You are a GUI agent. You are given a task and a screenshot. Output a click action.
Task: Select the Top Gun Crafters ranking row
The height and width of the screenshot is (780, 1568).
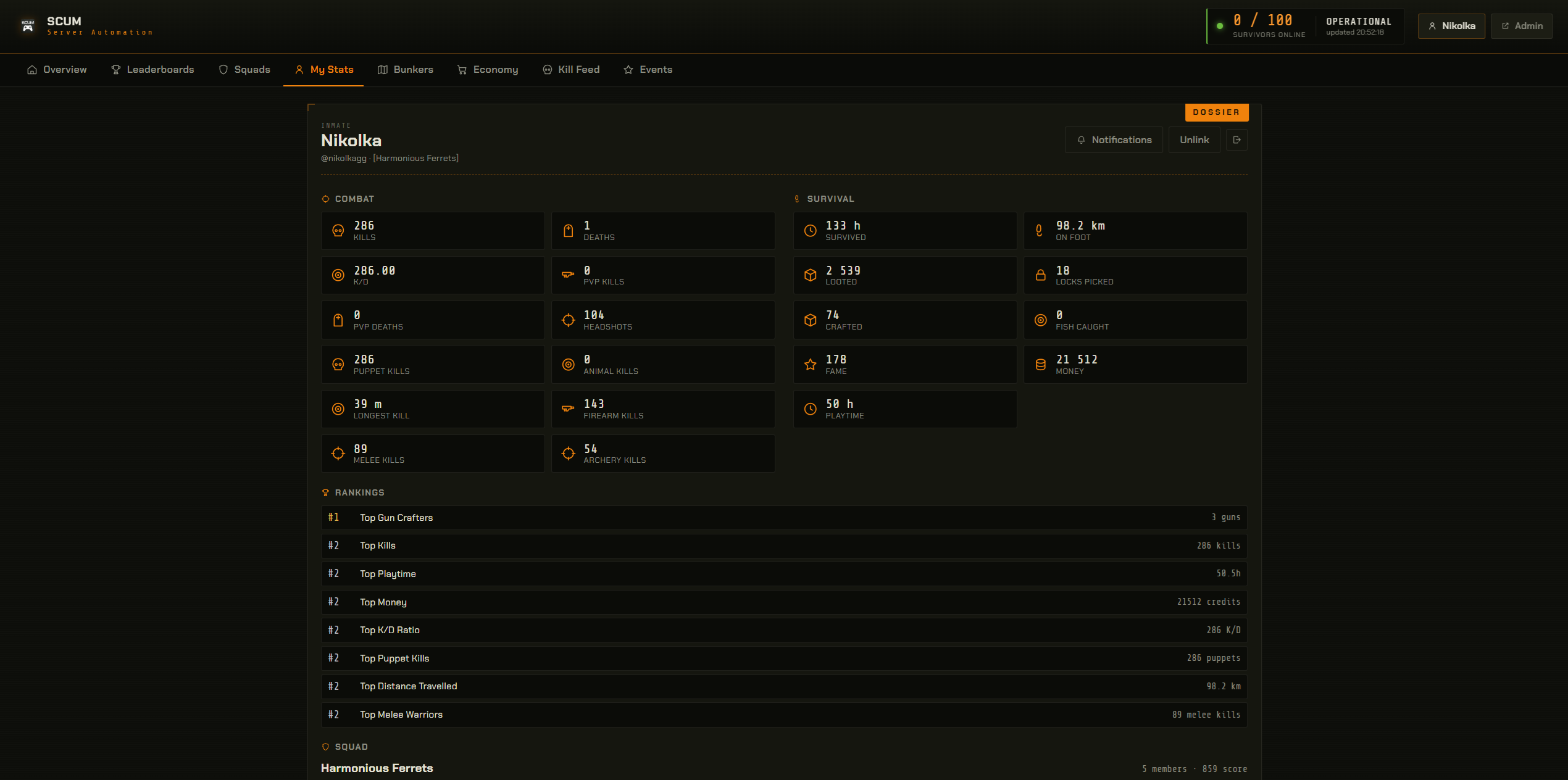[784, 518]
